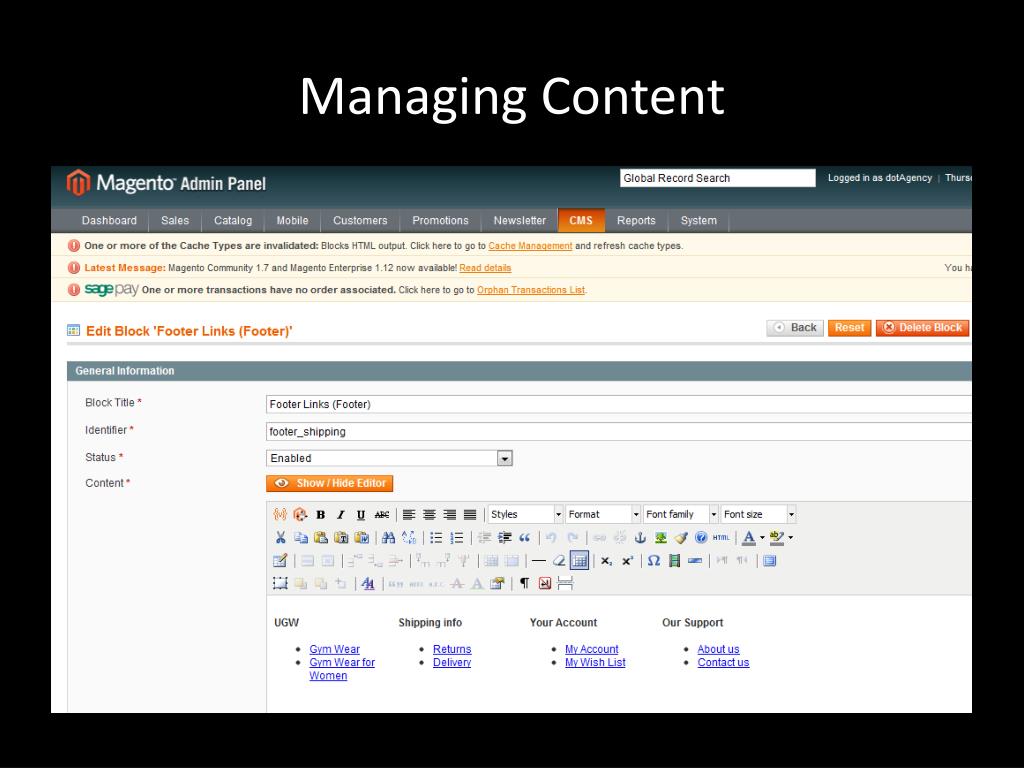
Task: Click the Reset button
Action: 850,328
